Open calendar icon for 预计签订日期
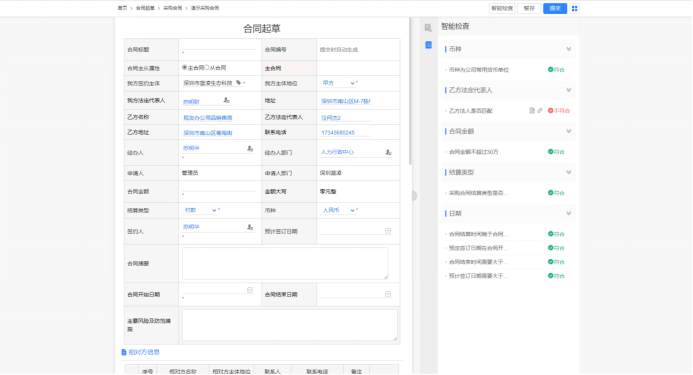 click(x=388, y=231)
